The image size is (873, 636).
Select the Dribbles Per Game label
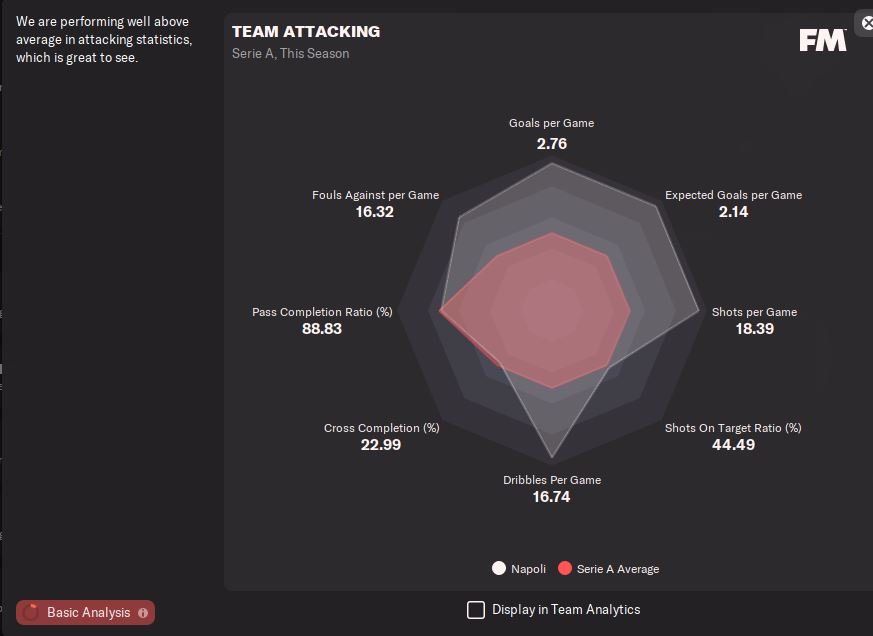pyautogui.click(x=552, y=480)
